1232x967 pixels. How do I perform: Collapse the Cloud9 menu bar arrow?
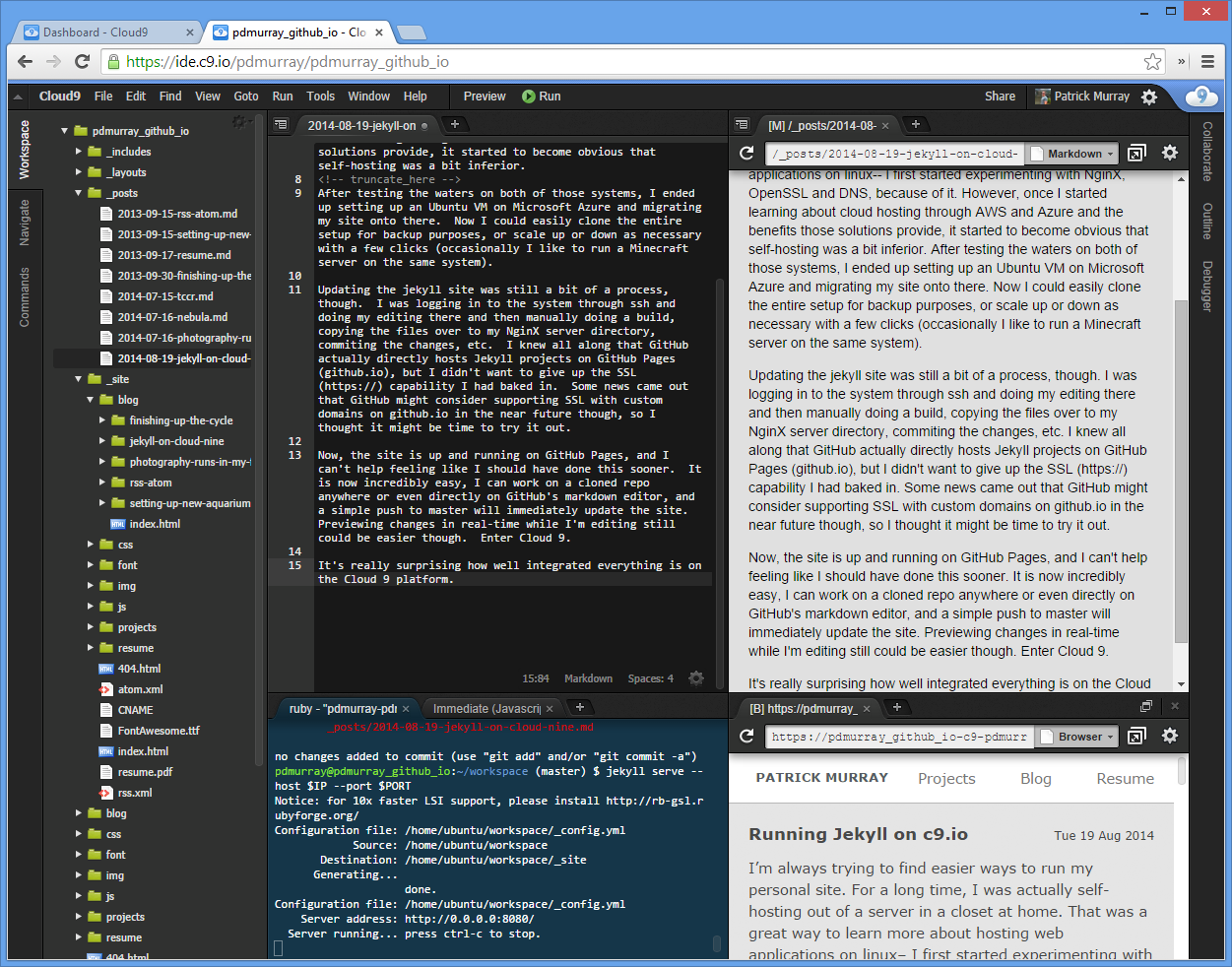tap(19, 97)
